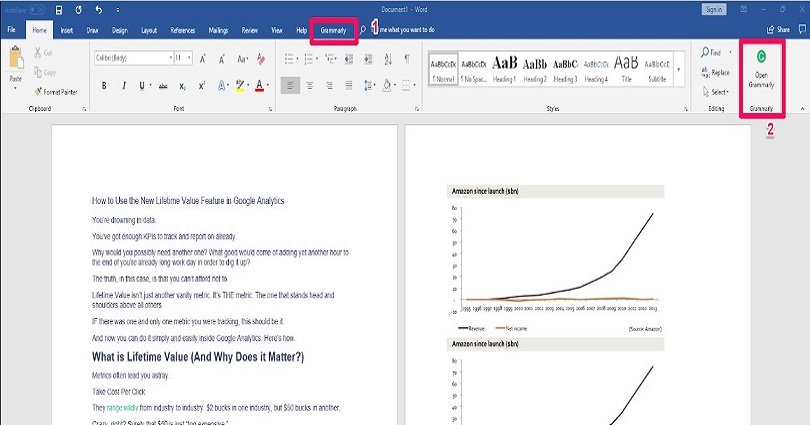Click Replace in Editing group

point(715,72)
